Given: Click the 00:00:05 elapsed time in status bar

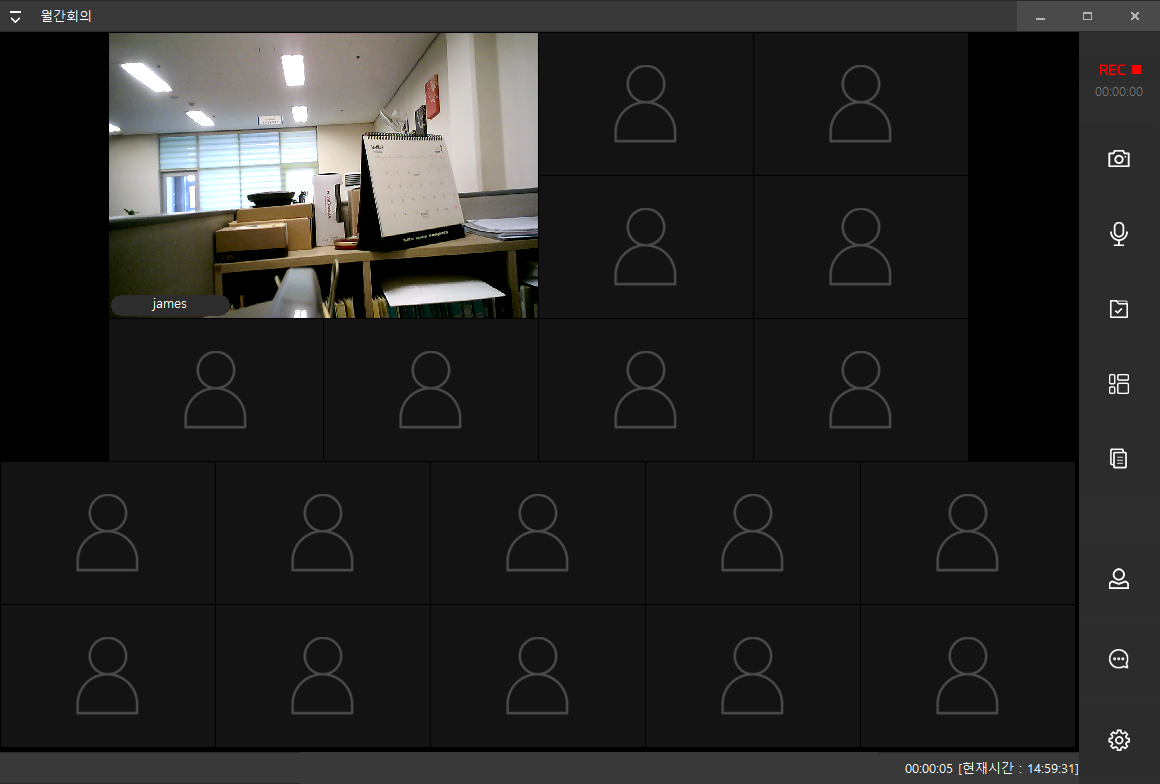Looking at the screenshot, I should click(x=928, y=768).
